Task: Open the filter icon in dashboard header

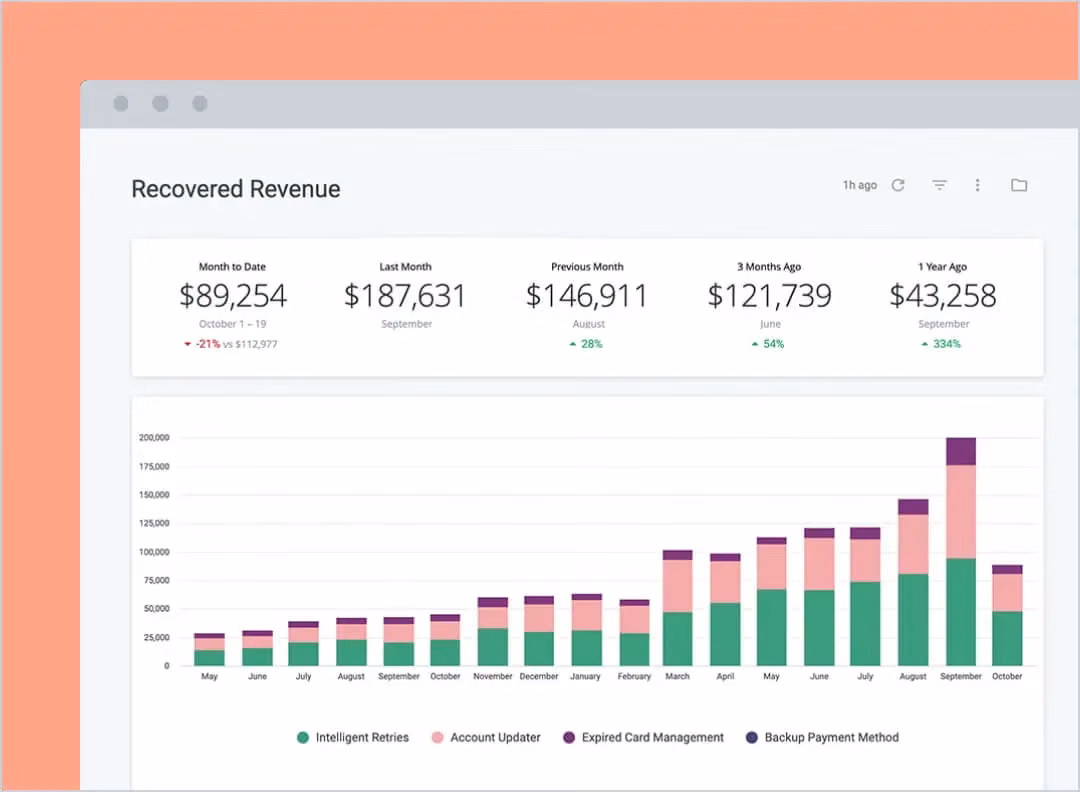Action: click(939, 185)
